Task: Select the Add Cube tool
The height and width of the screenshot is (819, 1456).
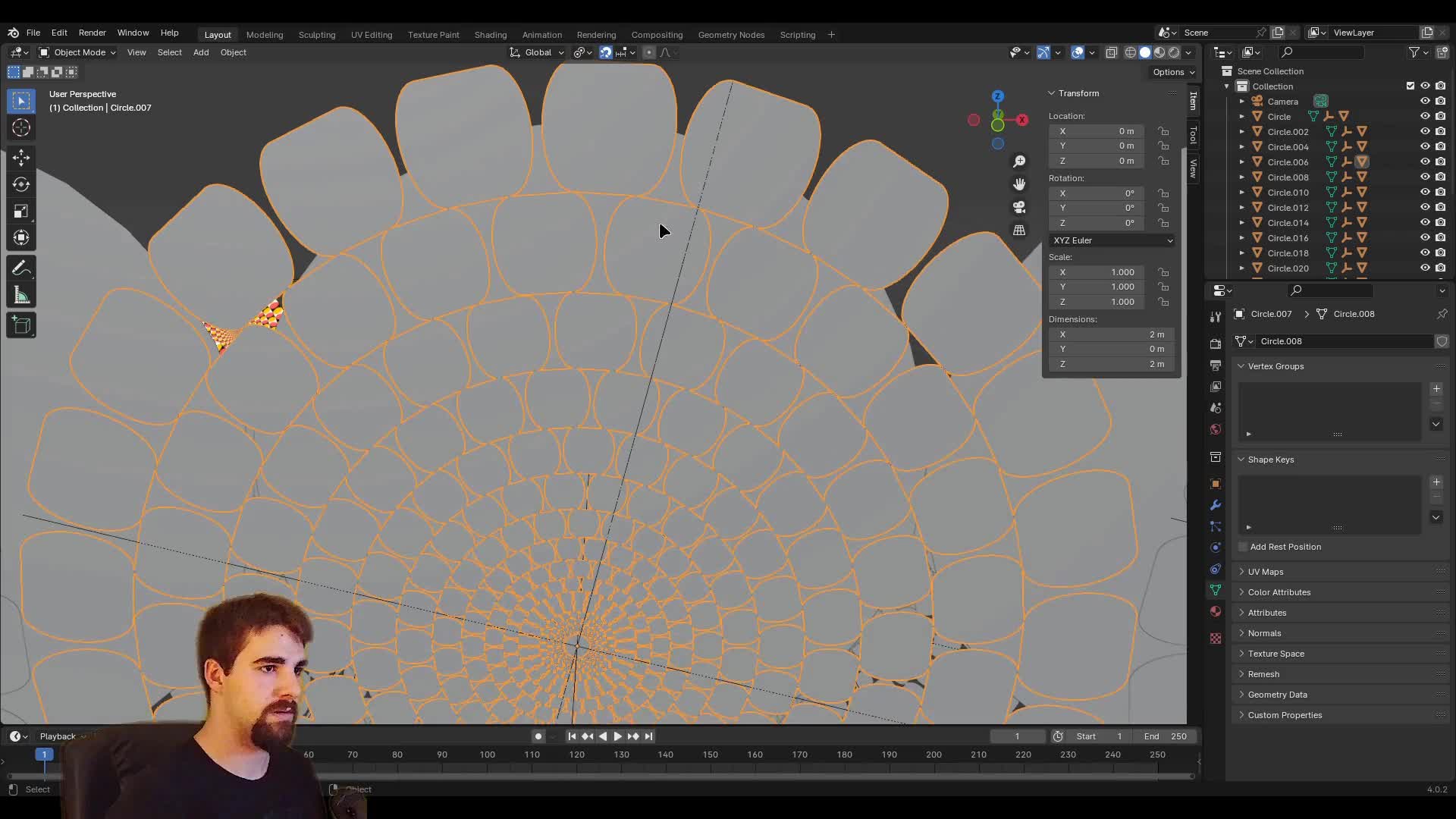Action: [21, 325]
